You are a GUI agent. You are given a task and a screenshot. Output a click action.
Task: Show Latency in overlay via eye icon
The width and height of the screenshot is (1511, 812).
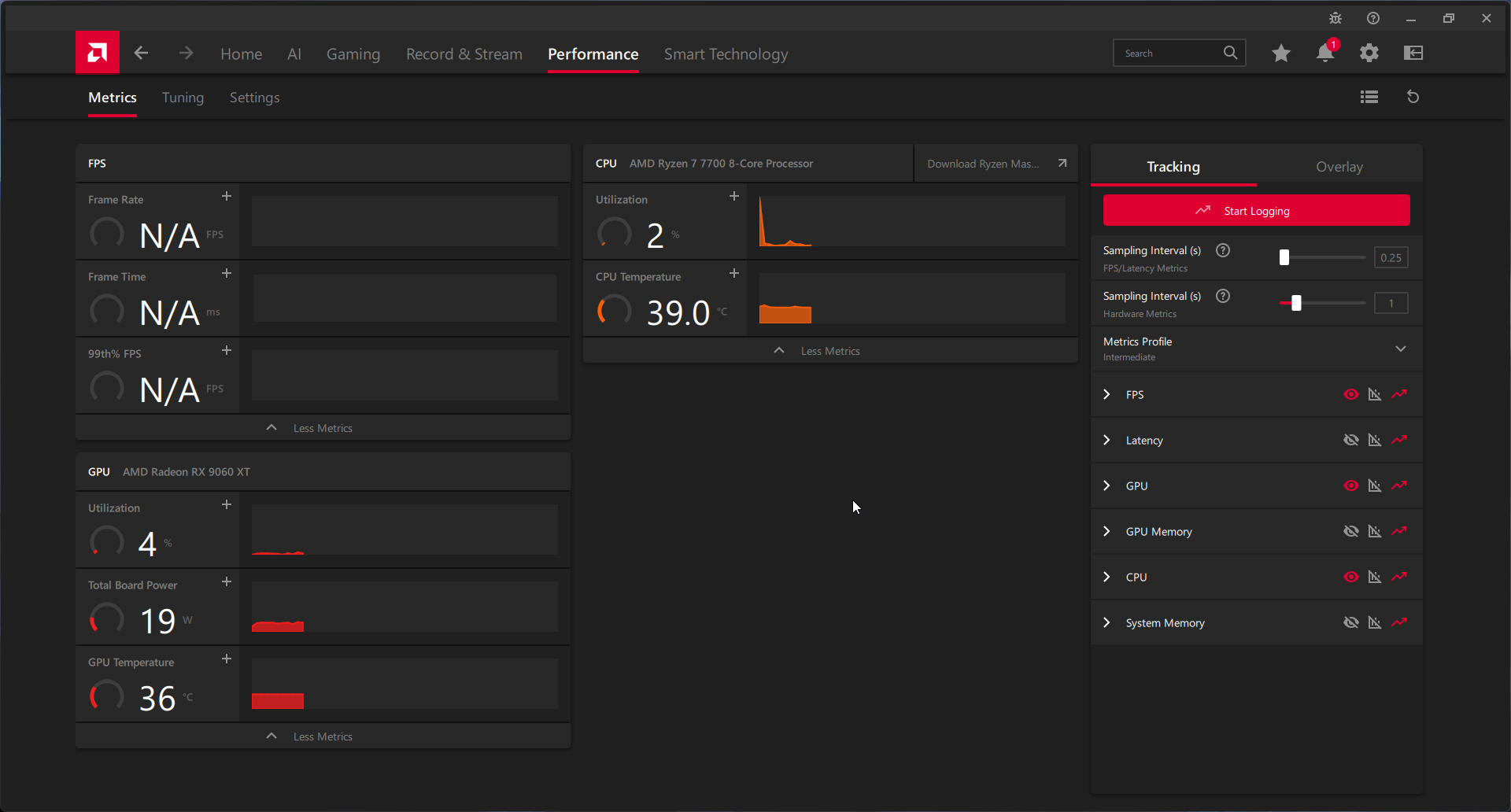(x=1351, y=440)
